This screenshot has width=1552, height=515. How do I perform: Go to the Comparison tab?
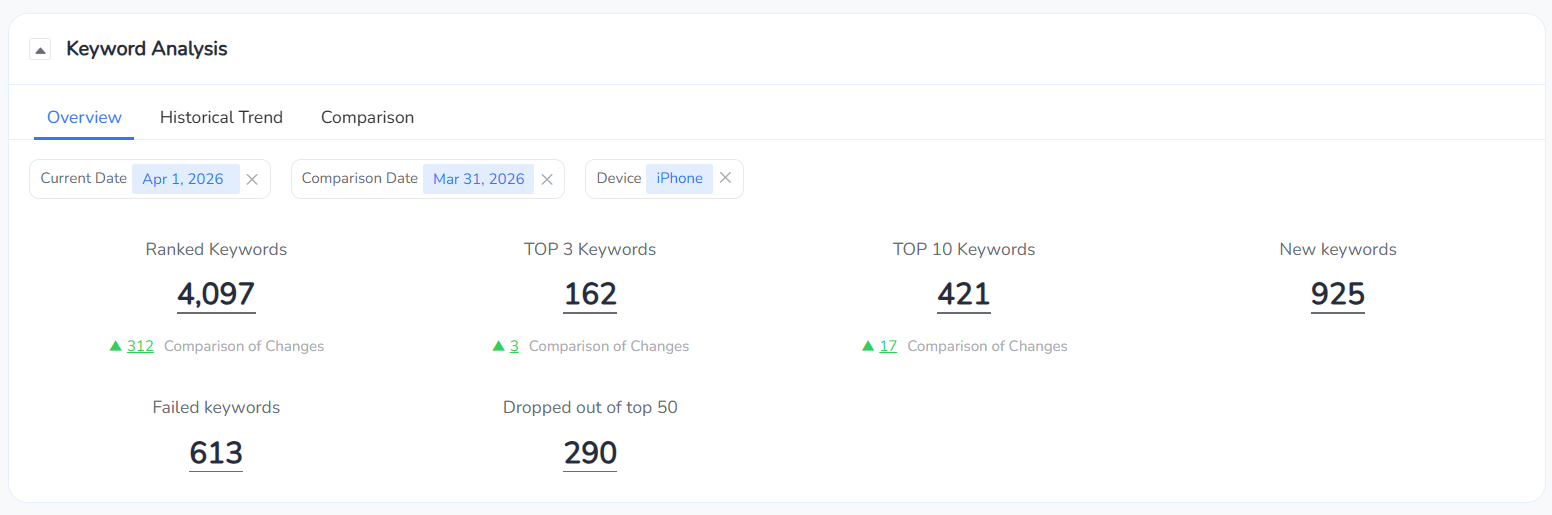tap(367, 117)
